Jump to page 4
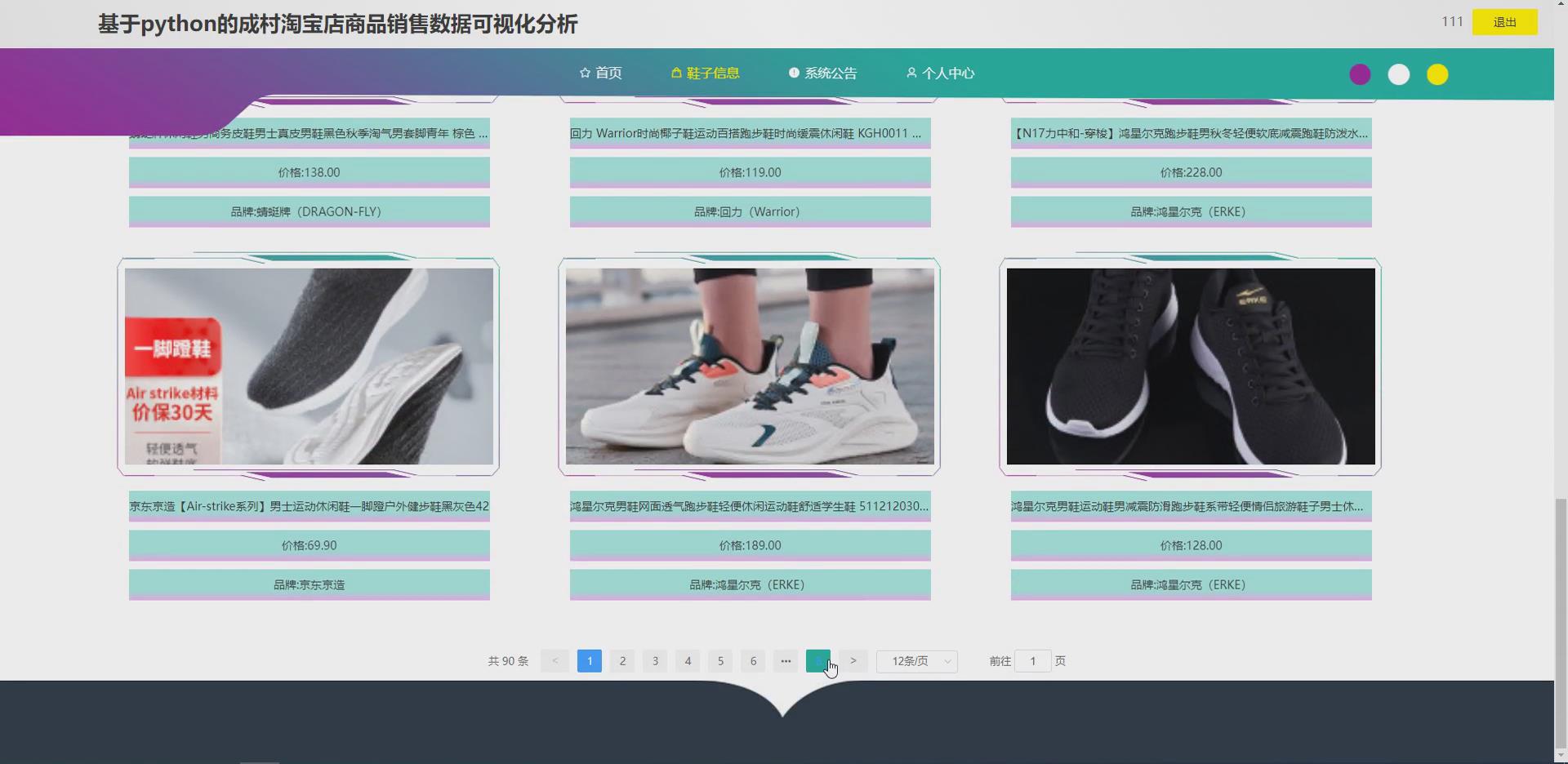Screen dimensions: 1568x764 pos(688,661)
